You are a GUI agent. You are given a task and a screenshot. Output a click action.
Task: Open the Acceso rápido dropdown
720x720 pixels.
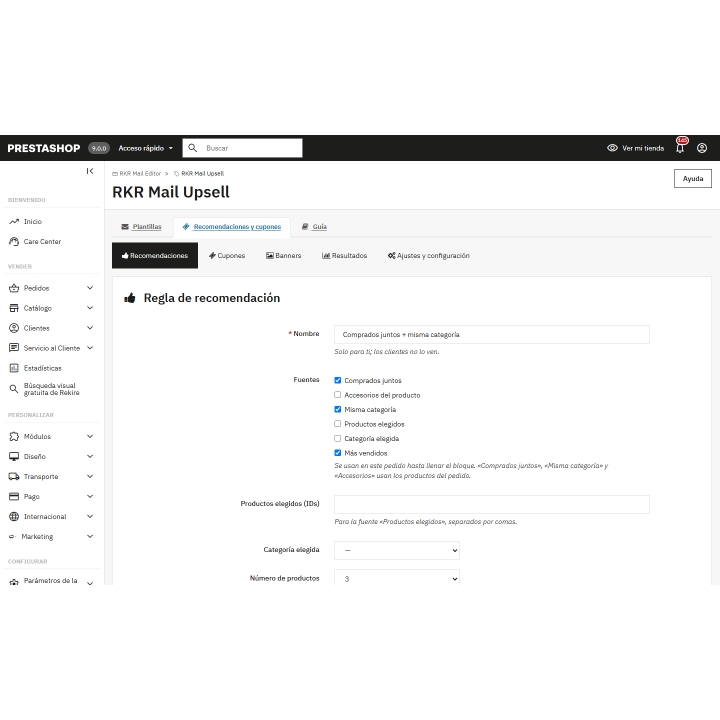click(146, 148)
